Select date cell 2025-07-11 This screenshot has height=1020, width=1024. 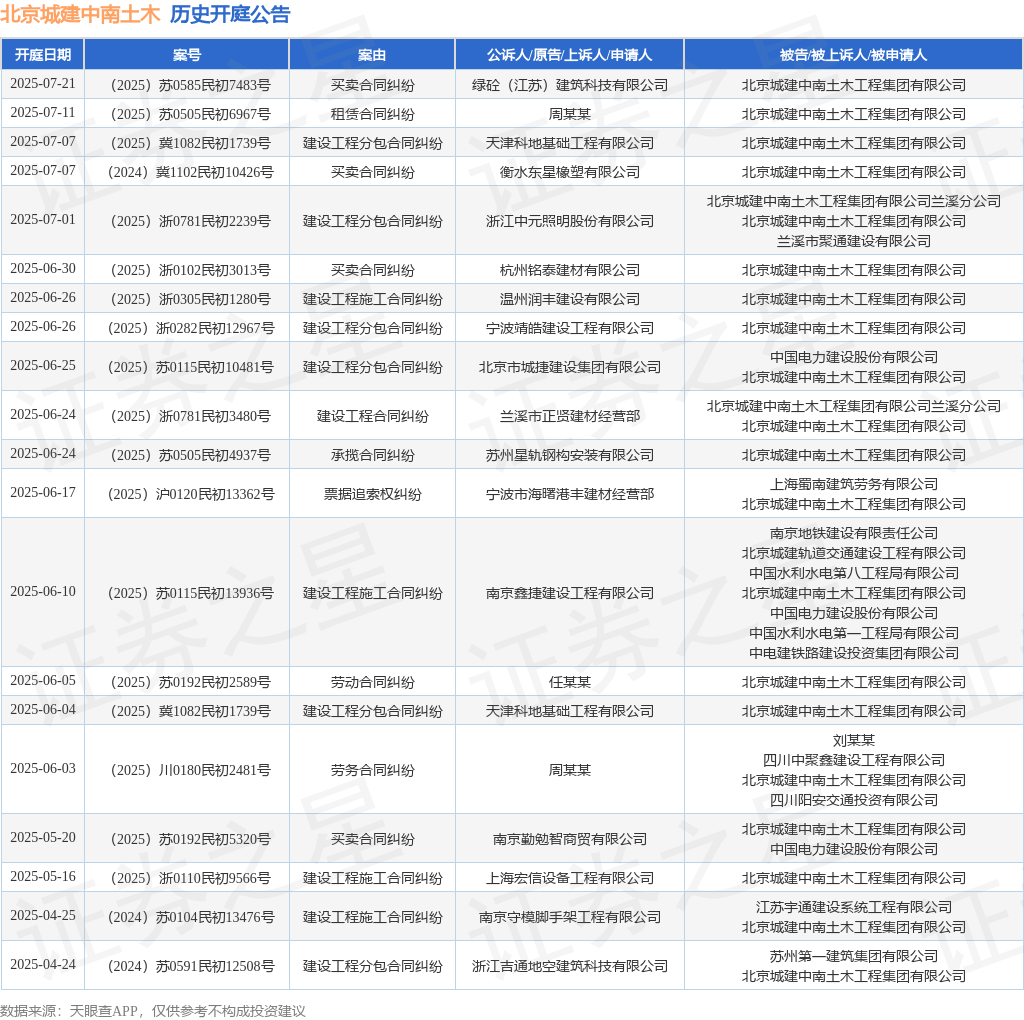(43, 112)
